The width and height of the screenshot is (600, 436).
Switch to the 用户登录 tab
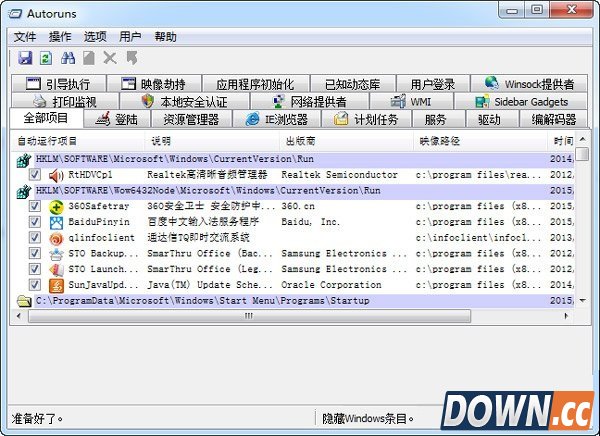[x=433, y=84]
